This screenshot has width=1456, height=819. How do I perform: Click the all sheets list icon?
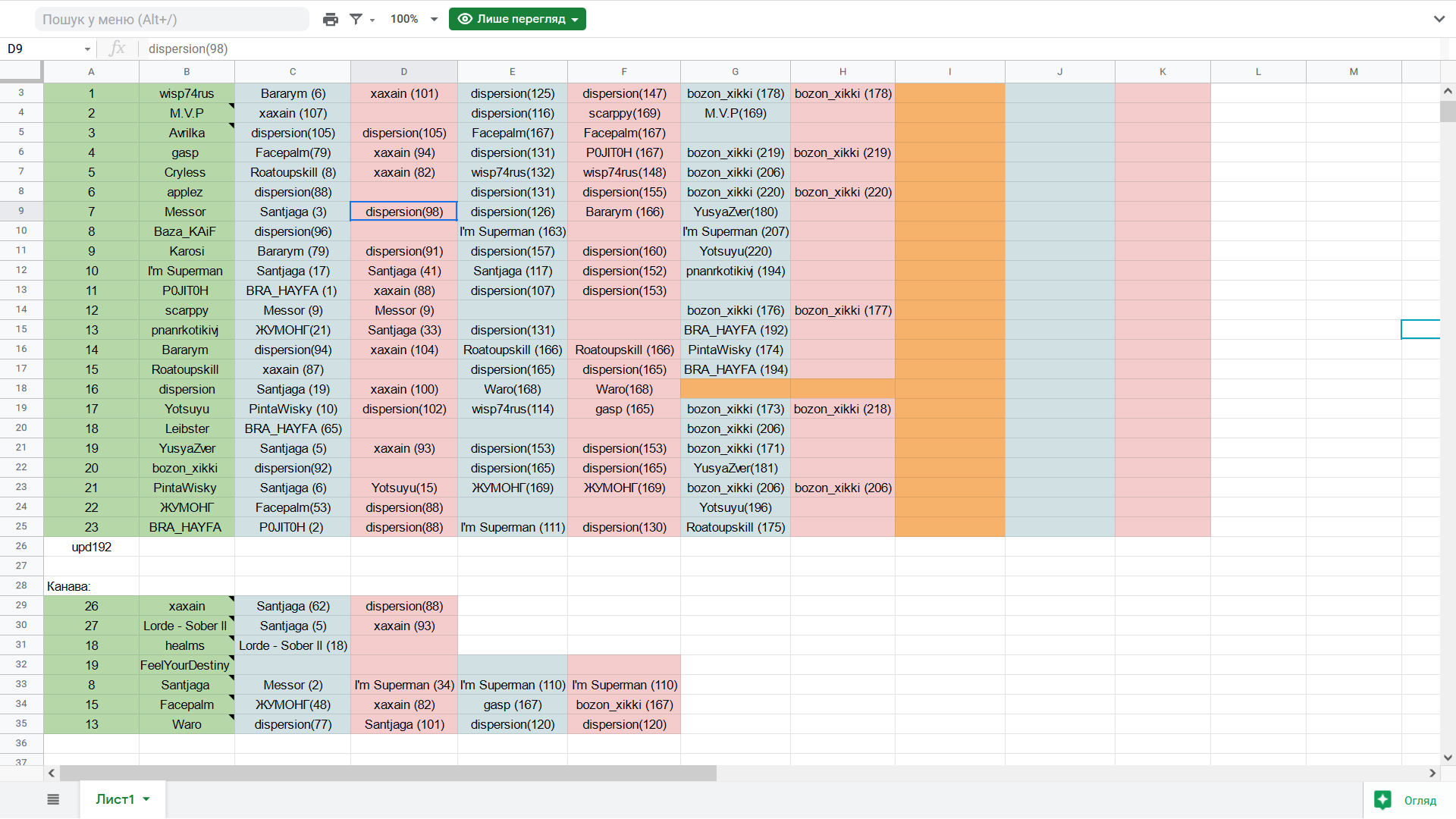pyautogui.click(x=53, y=799)
